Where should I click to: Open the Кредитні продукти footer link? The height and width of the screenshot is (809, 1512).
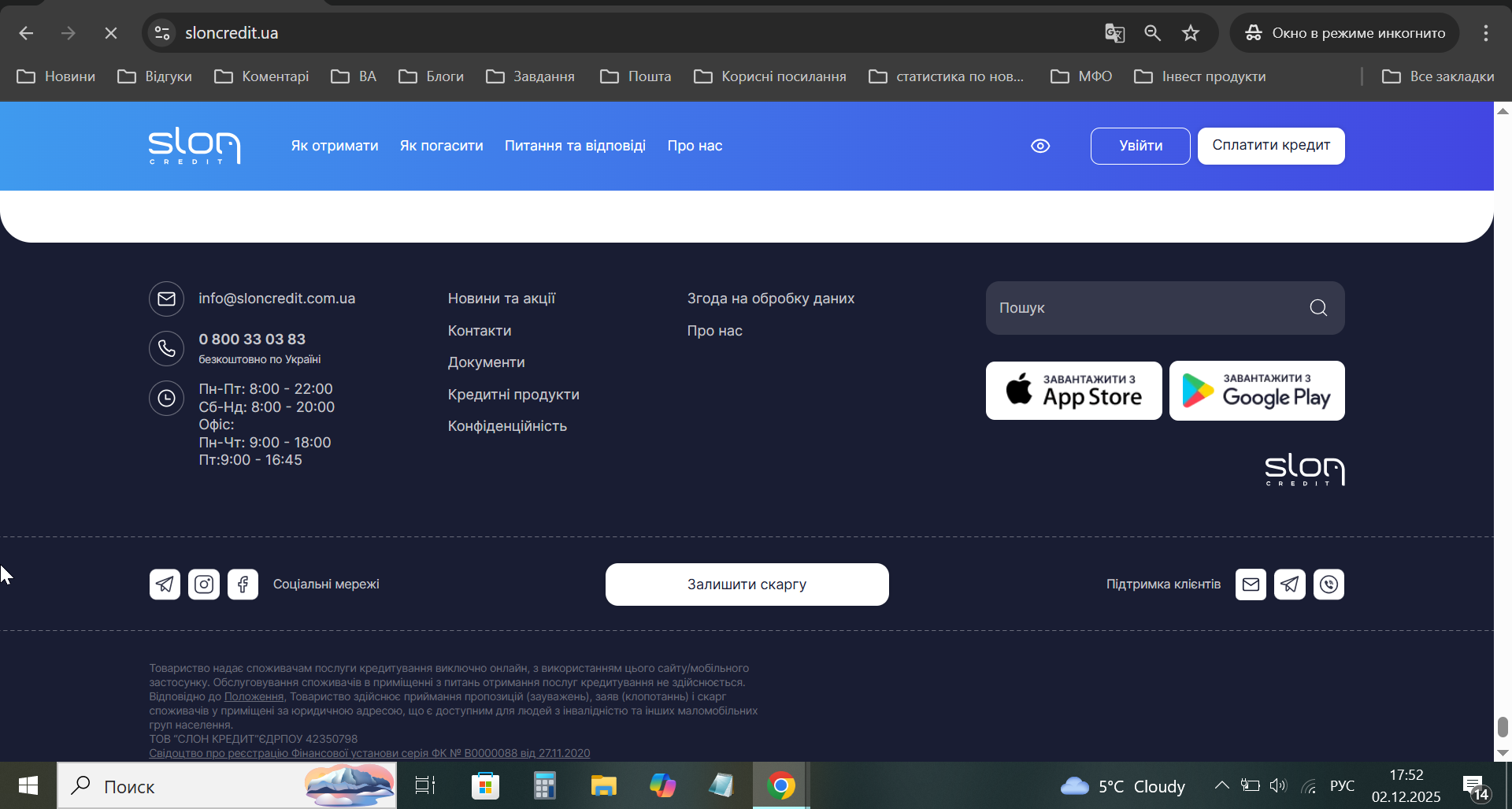[x=513, y=395]
